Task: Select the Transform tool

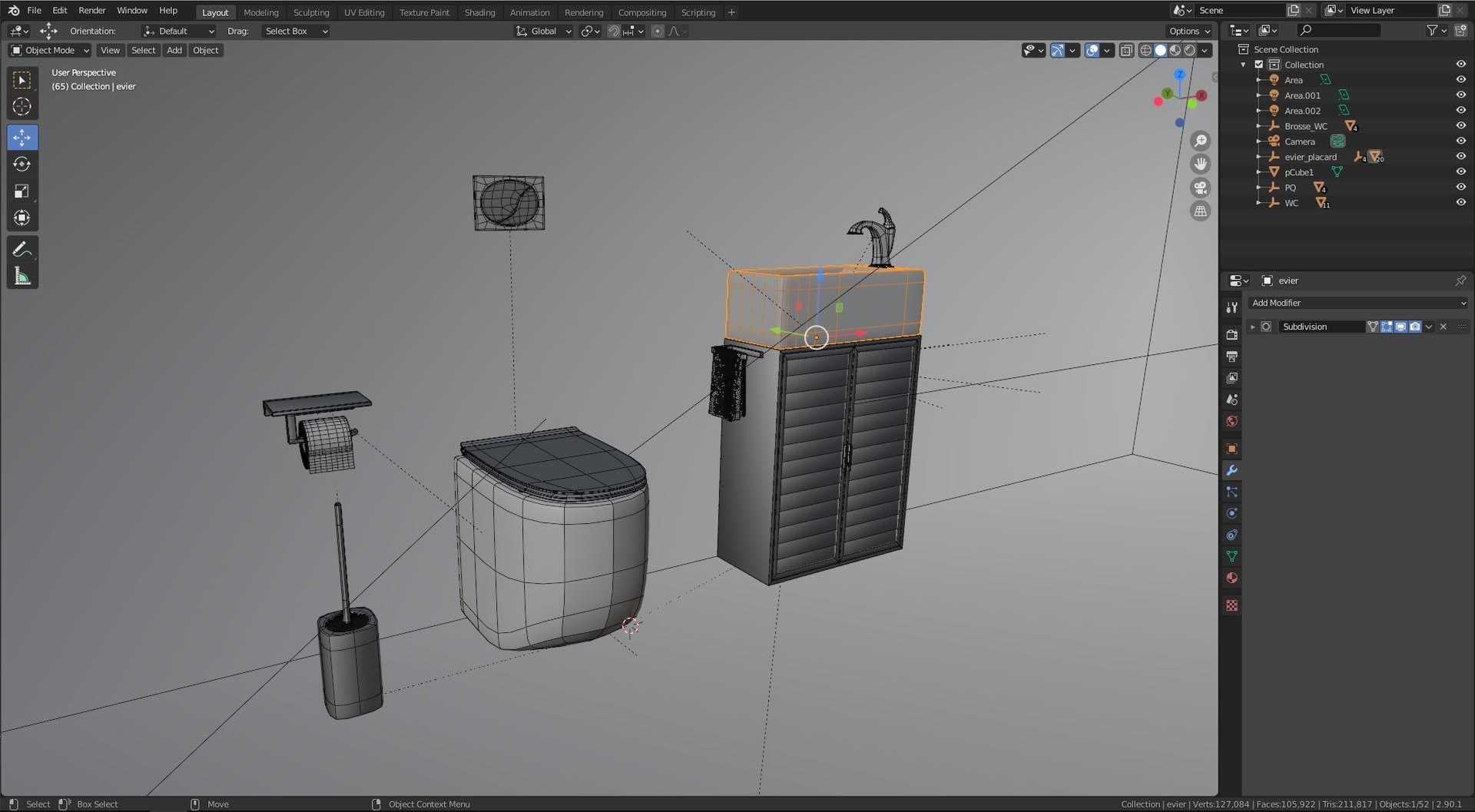Action: point(22,218)
